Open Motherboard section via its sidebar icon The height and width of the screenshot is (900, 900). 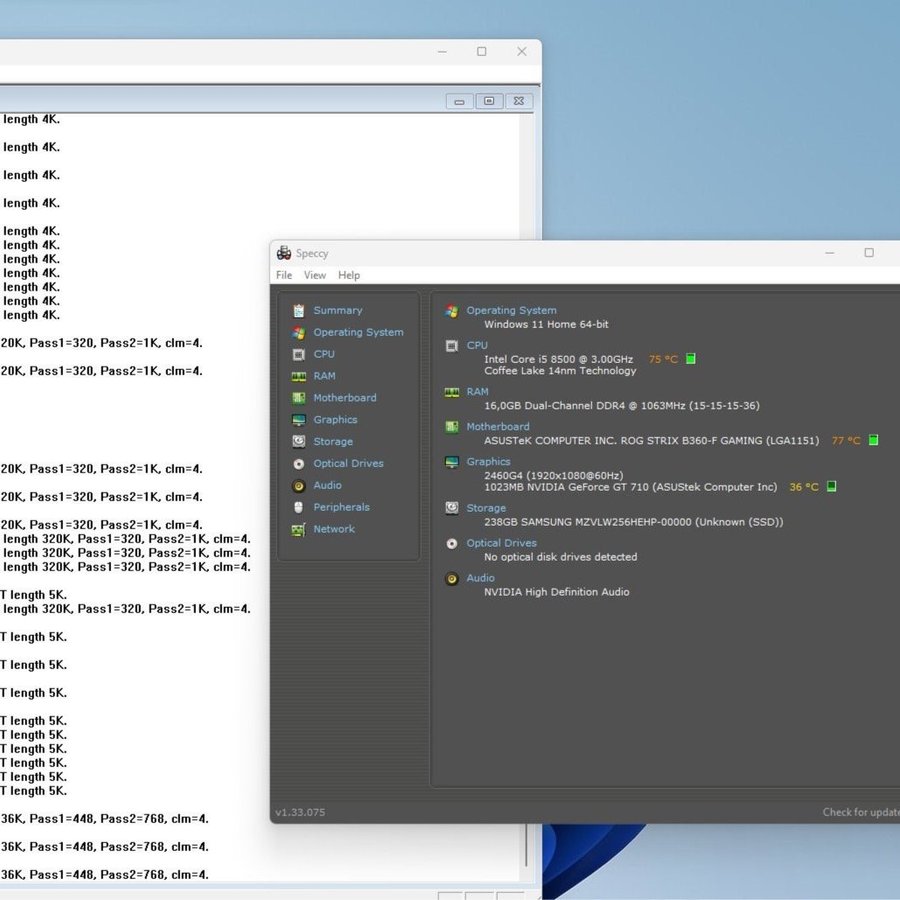point(298,398)
